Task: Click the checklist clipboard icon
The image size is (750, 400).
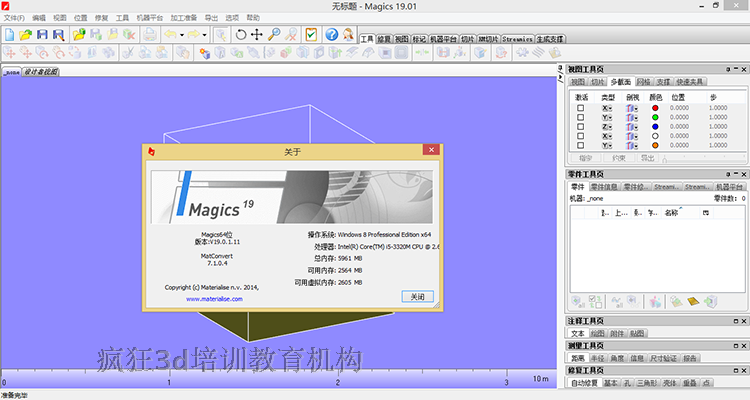Action: (x=311, y=34)
